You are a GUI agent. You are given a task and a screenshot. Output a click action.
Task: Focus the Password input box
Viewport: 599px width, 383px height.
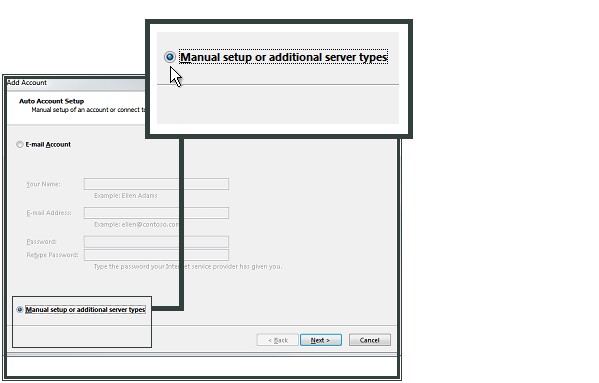click(156, 241)
